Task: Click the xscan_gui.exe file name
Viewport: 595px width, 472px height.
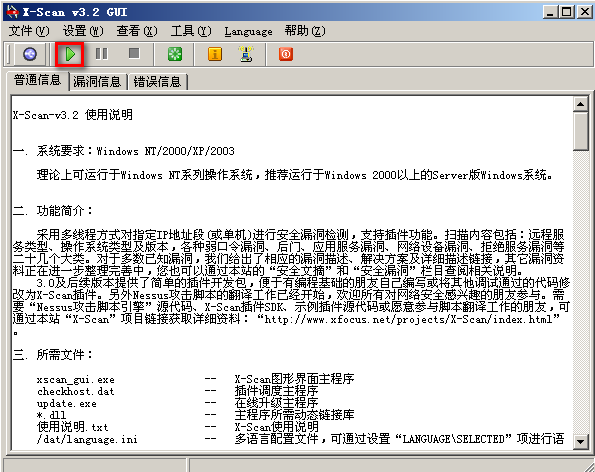Action: click(x=76, y=379)
